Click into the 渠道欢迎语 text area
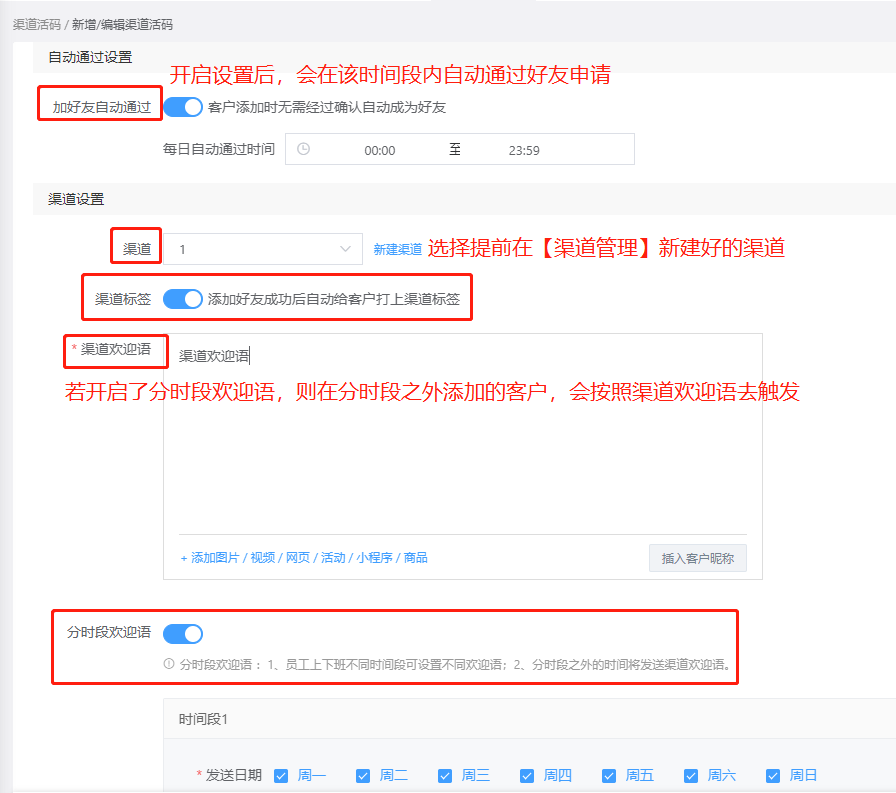This screenshot has height=793, width=896. [462, 440]
